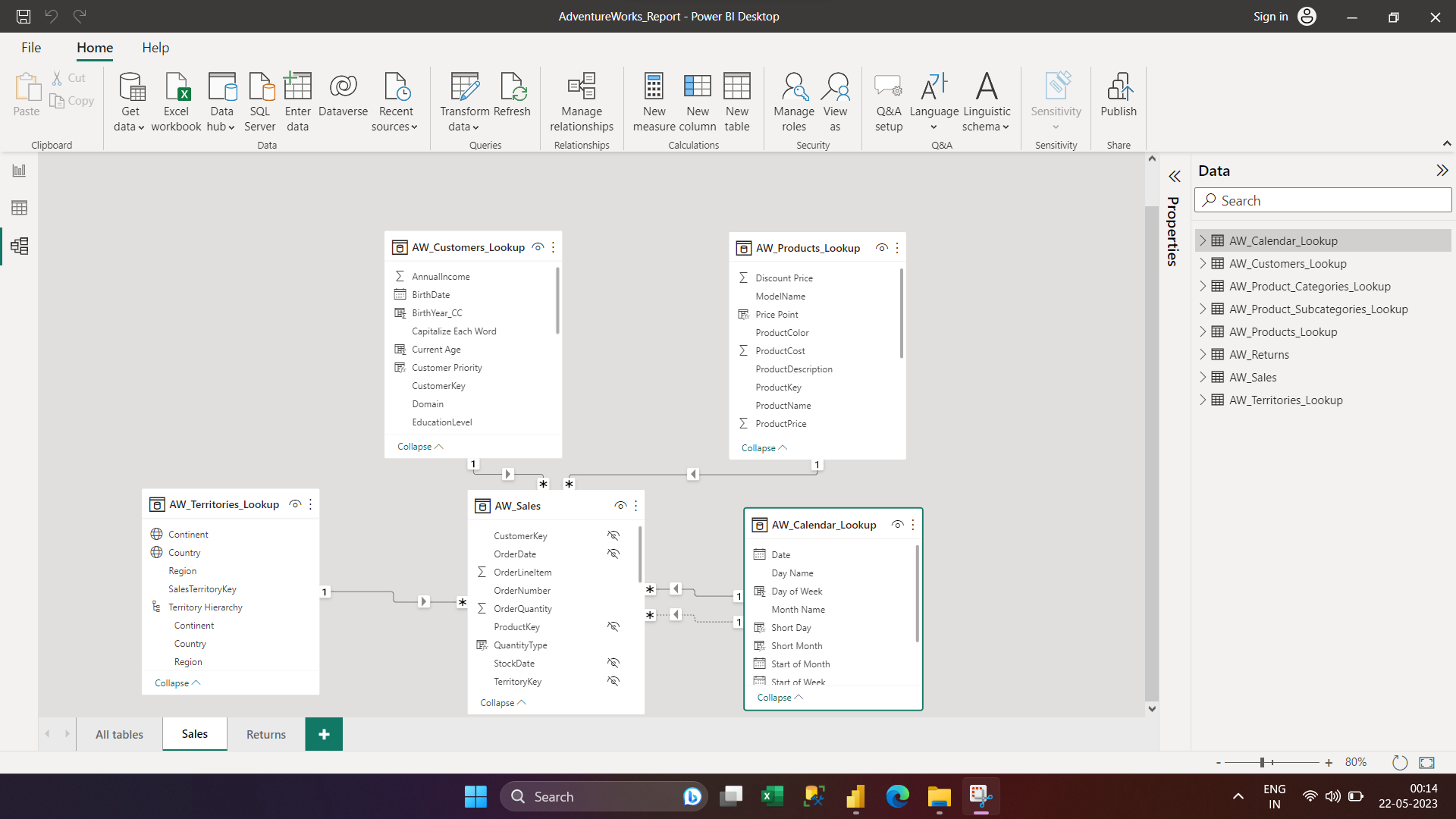The image size is (1456, 819).
Task: Select the Sales layout tab
Action: coord(195,734)
